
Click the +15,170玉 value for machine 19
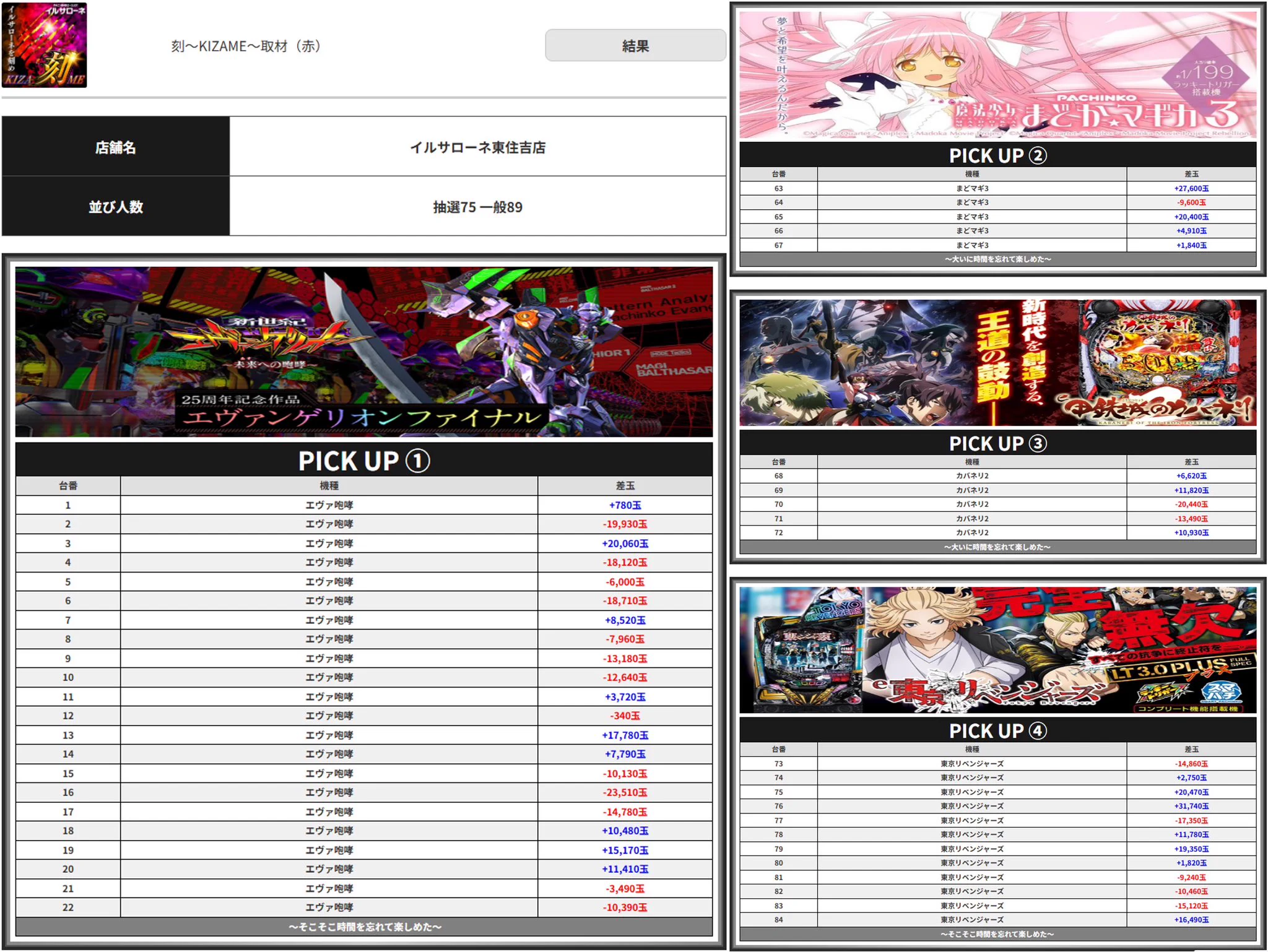pyautogui.click(x=625, y=850)
